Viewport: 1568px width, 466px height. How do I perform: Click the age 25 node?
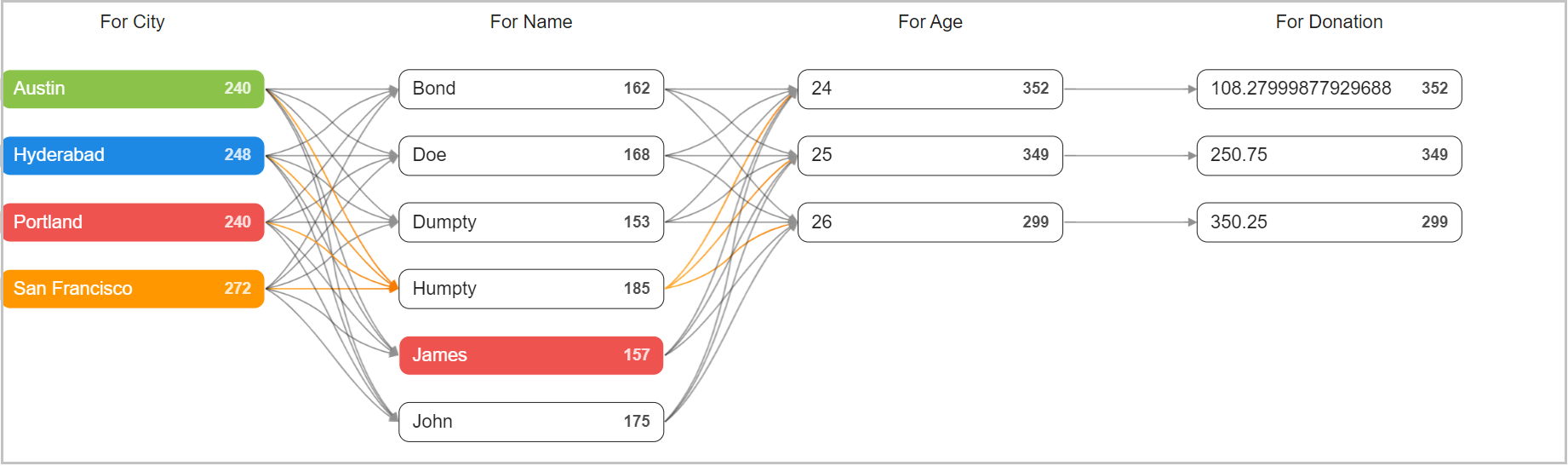click(x=930, y=155)
